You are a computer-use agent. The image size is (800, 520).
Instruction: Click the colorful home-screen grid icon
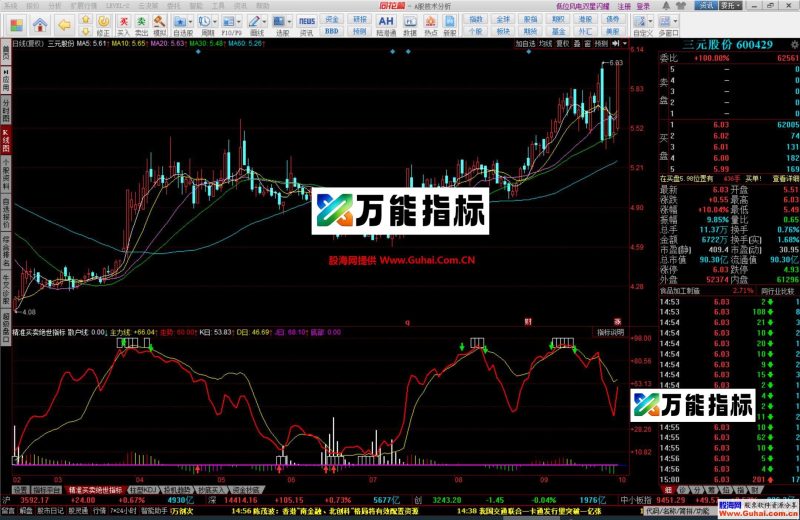pos(17,25)
